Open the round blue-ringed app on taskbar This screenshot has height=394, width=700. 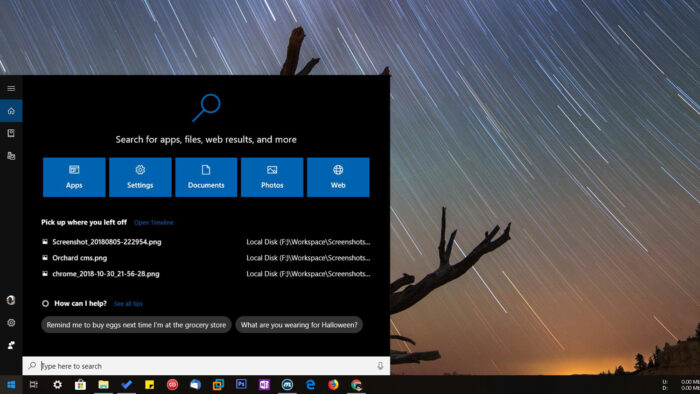[x=287, y=385]
